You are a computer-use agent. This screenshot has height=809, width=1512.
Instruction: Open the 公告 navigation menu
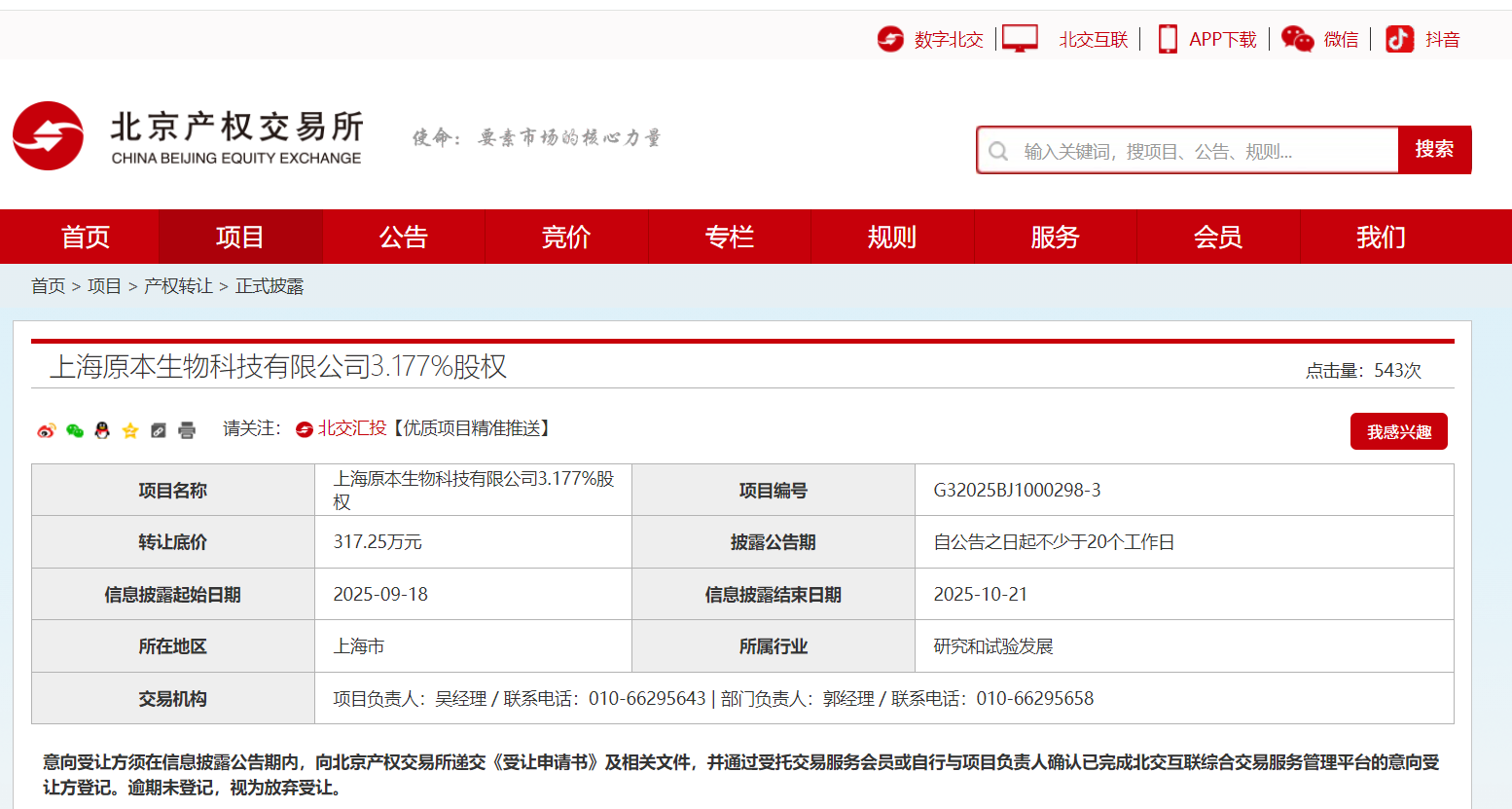403,237
